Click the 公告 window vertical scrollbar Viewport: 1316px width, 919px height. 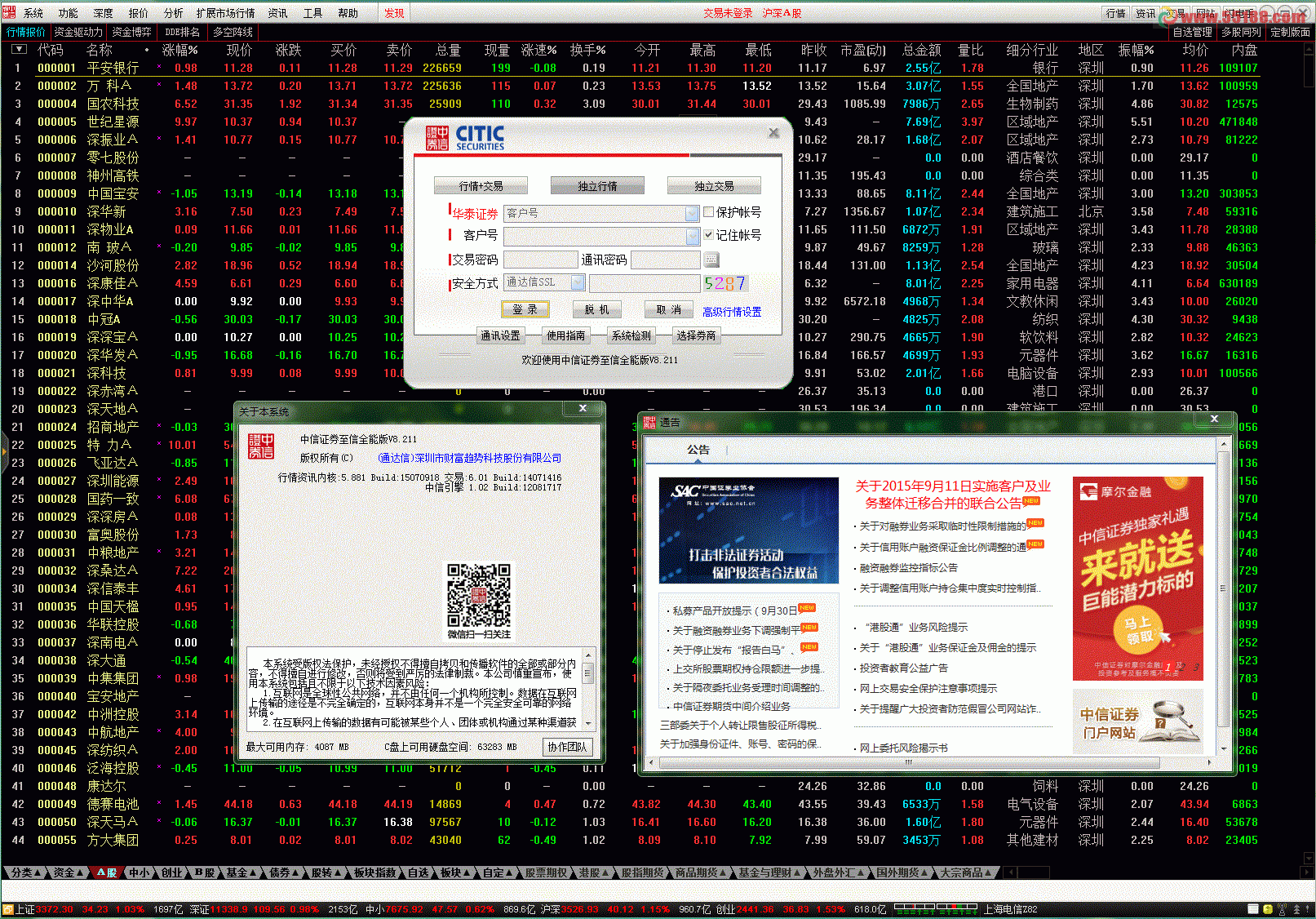[x=1223, y=597]
